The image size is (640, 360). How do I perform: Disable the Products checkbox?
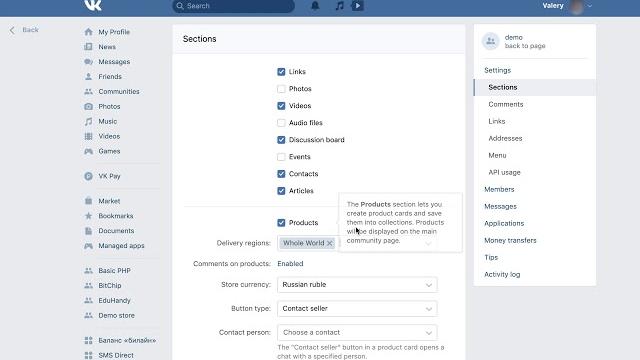pyautogui.click(x=281, y=223)
